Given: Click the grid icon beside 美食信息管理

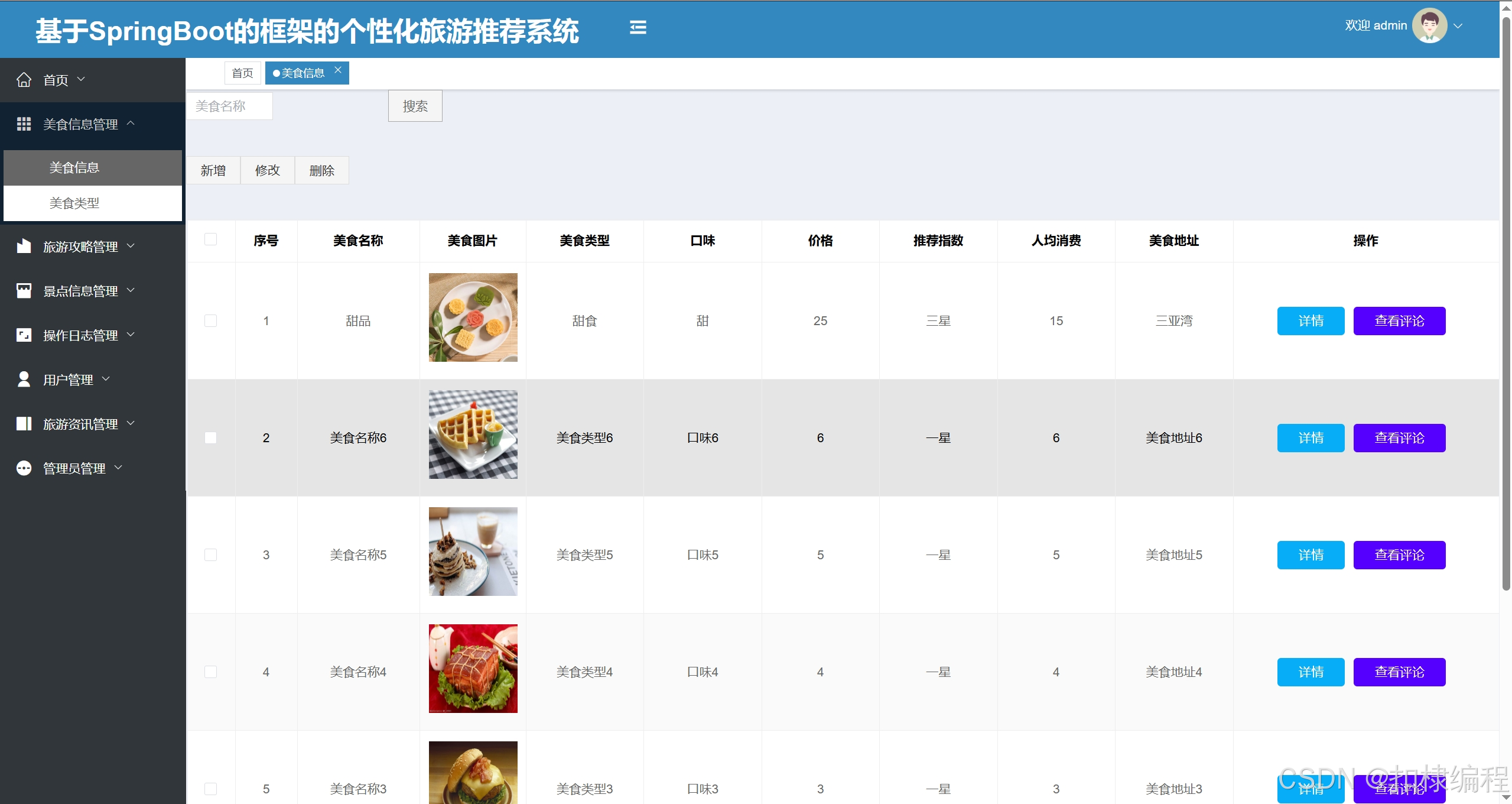Looking at the screenshot, I should coord(24,124).
